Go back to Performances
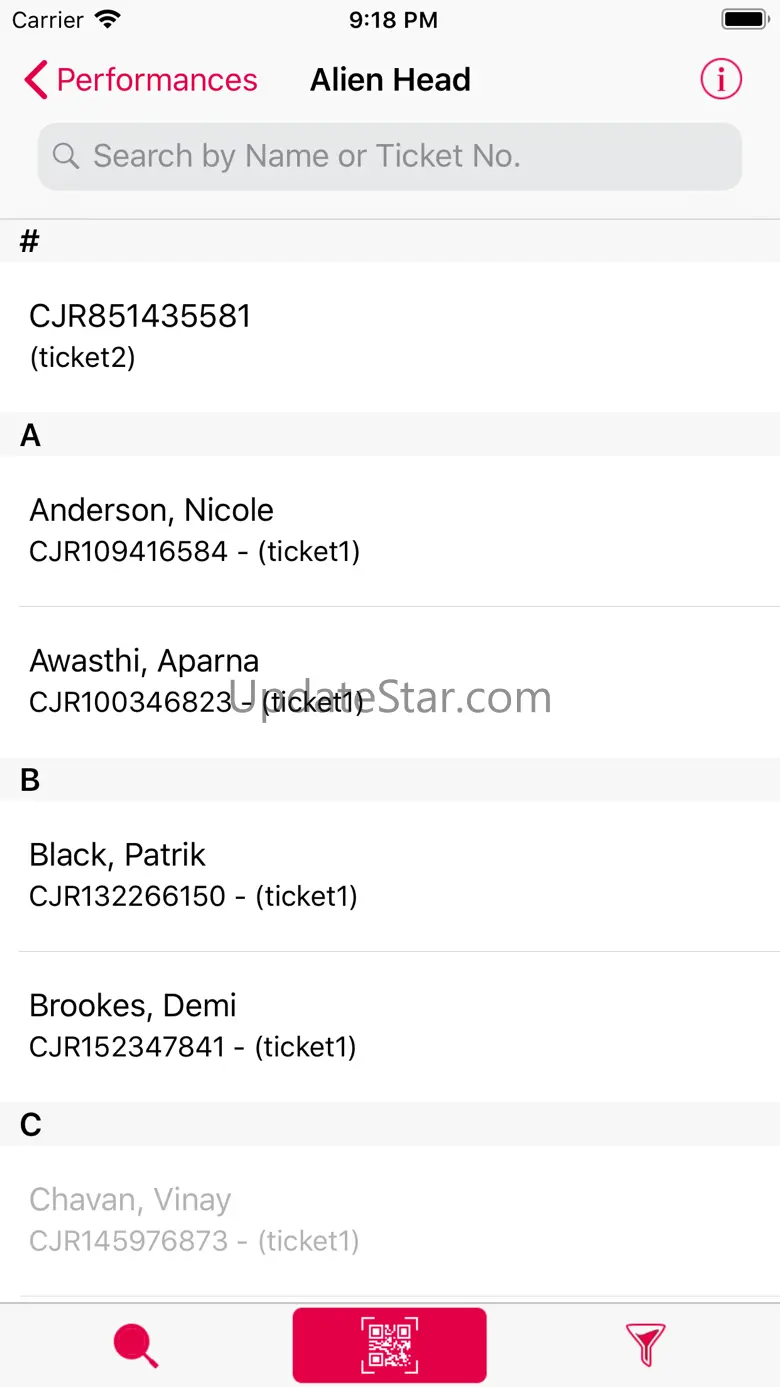 156,80
